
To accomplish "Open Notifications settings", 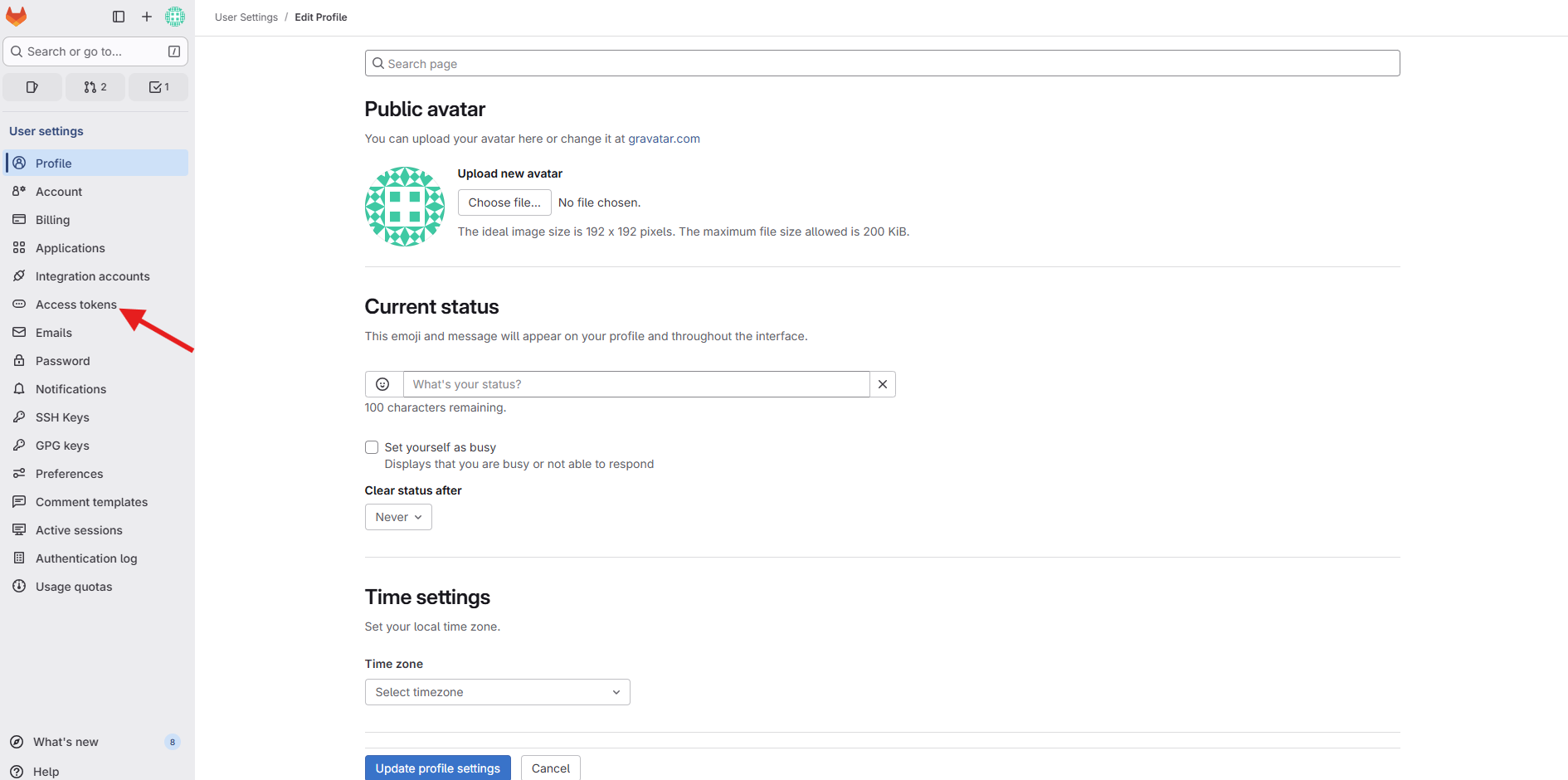I will click(x=71, y=388).
